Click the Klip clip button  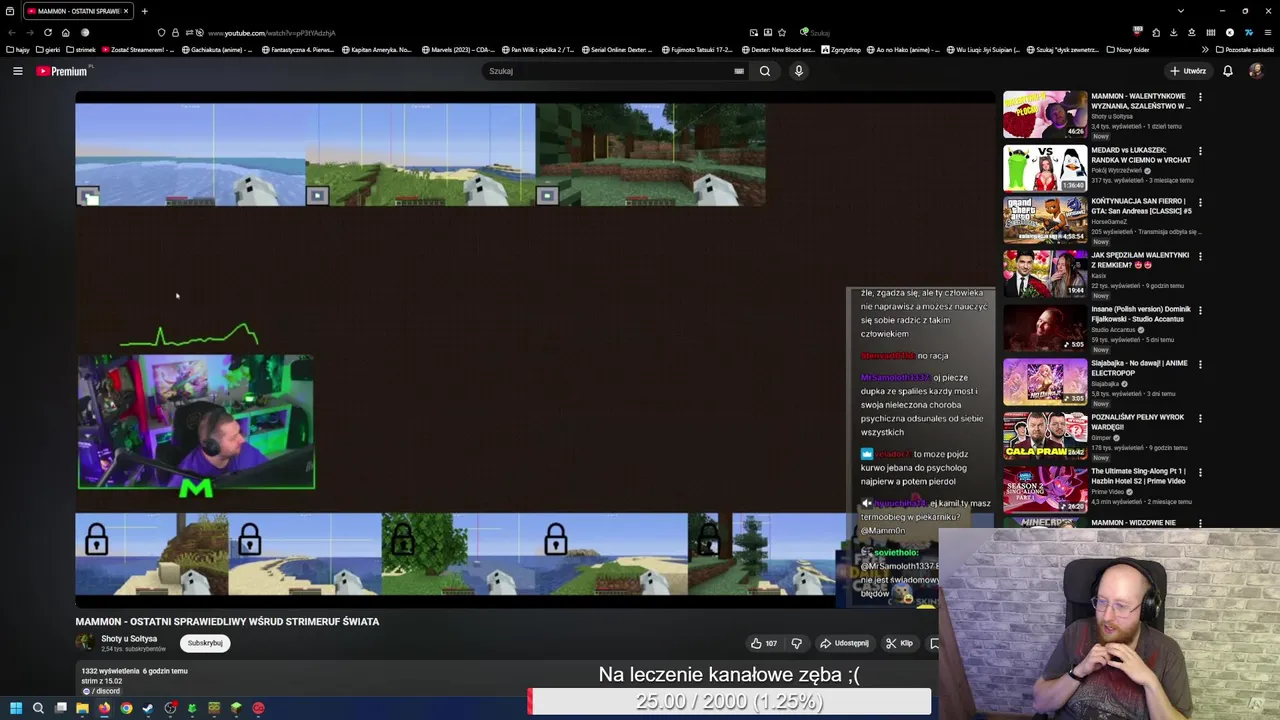coord(899,643)
